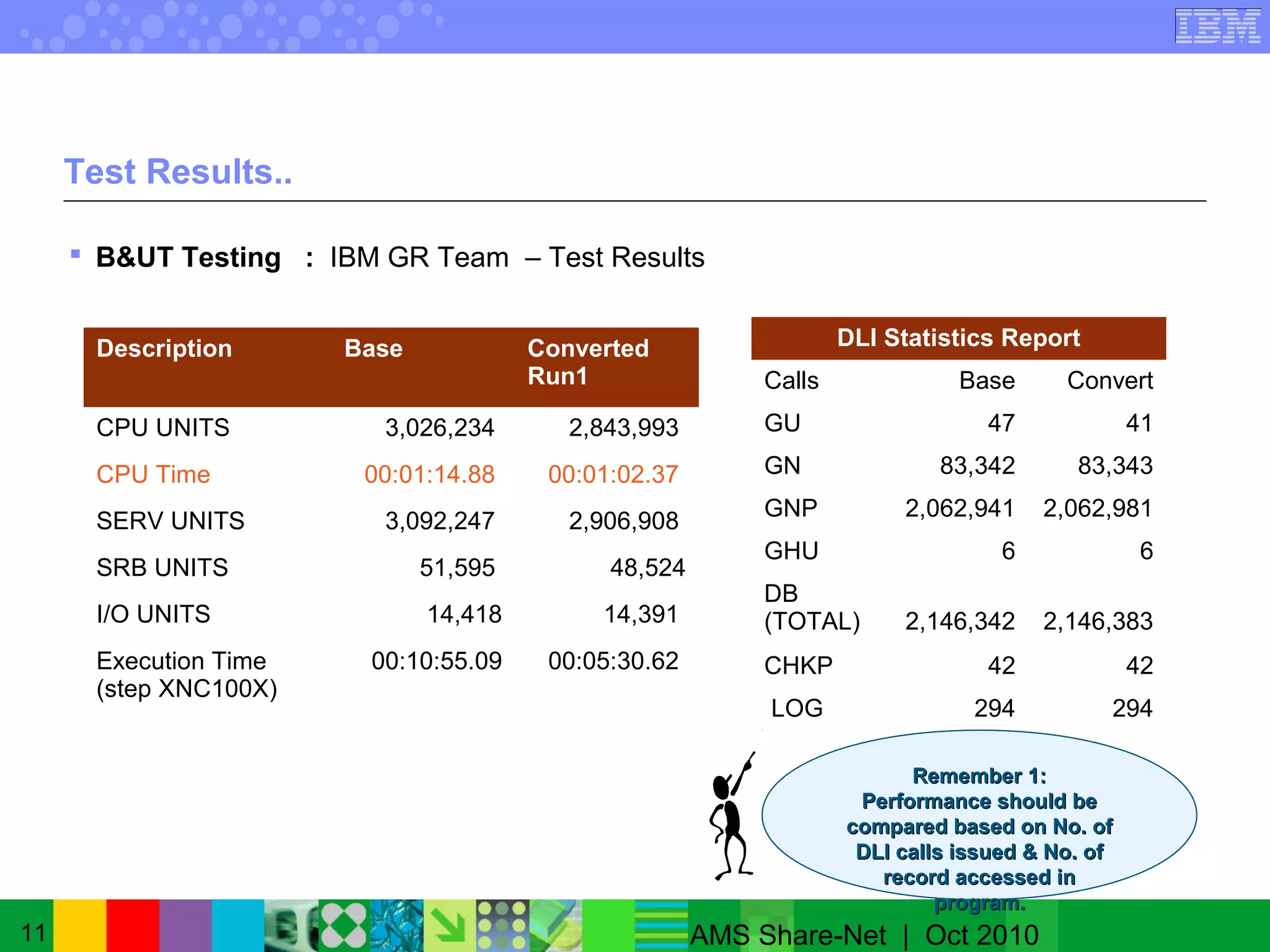This screenshot has width=1270, height=952.
Task: Click the white cross pattern footer tile
Action: point(344,925)
